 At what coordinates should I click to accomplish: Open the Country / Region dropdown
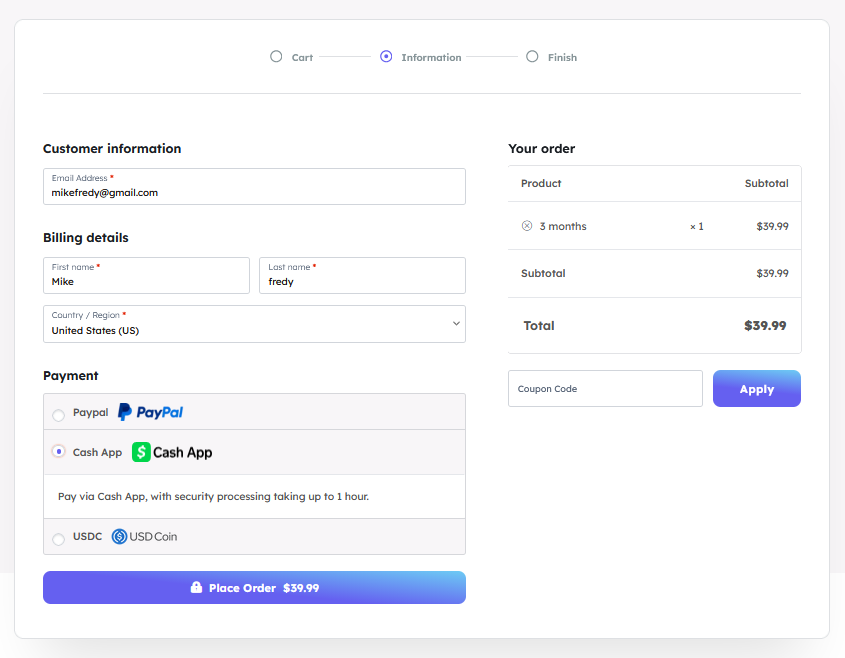(254, 324)
